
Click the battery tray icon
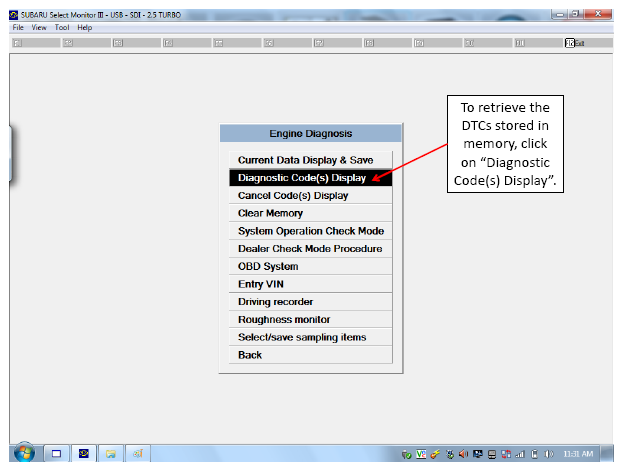pos(534,454)
